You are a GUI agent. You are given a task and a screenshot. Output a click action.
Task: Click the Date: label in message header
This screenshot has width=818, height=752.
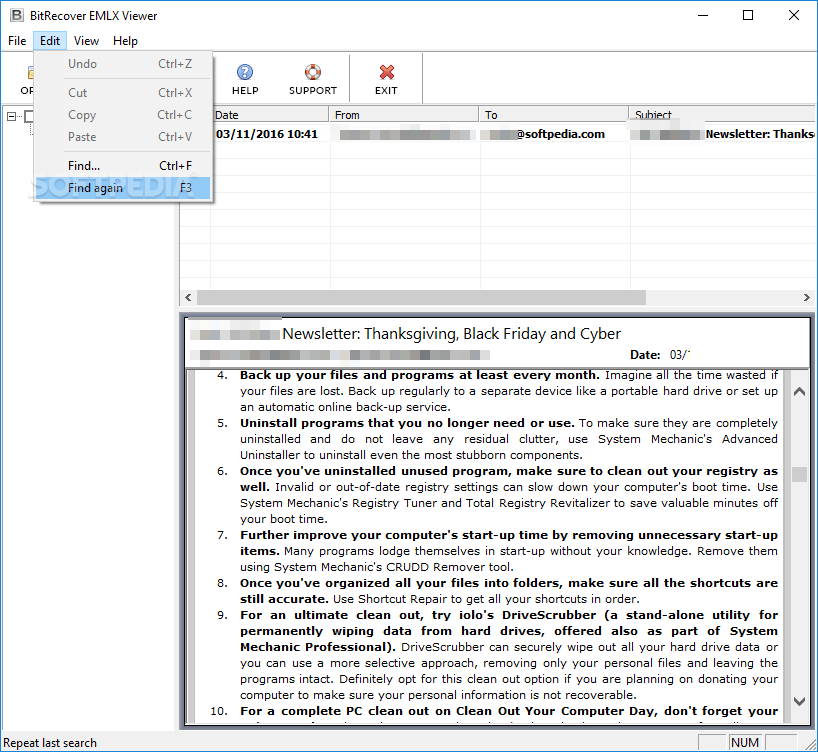click(x=645, y=355)
